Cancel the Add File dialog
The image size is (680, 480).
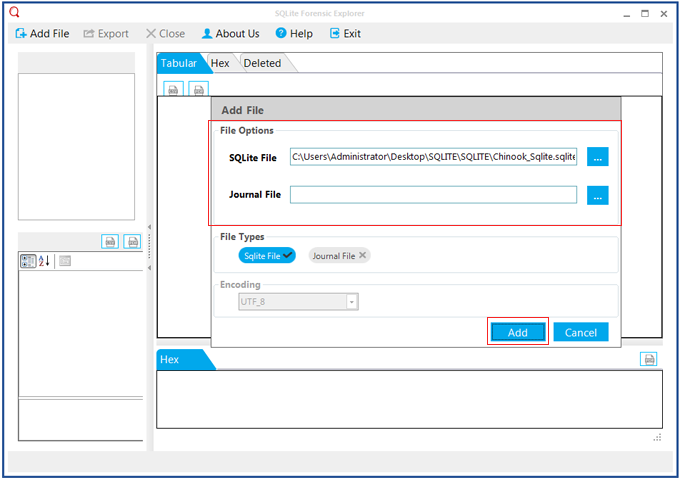point(580,332)
